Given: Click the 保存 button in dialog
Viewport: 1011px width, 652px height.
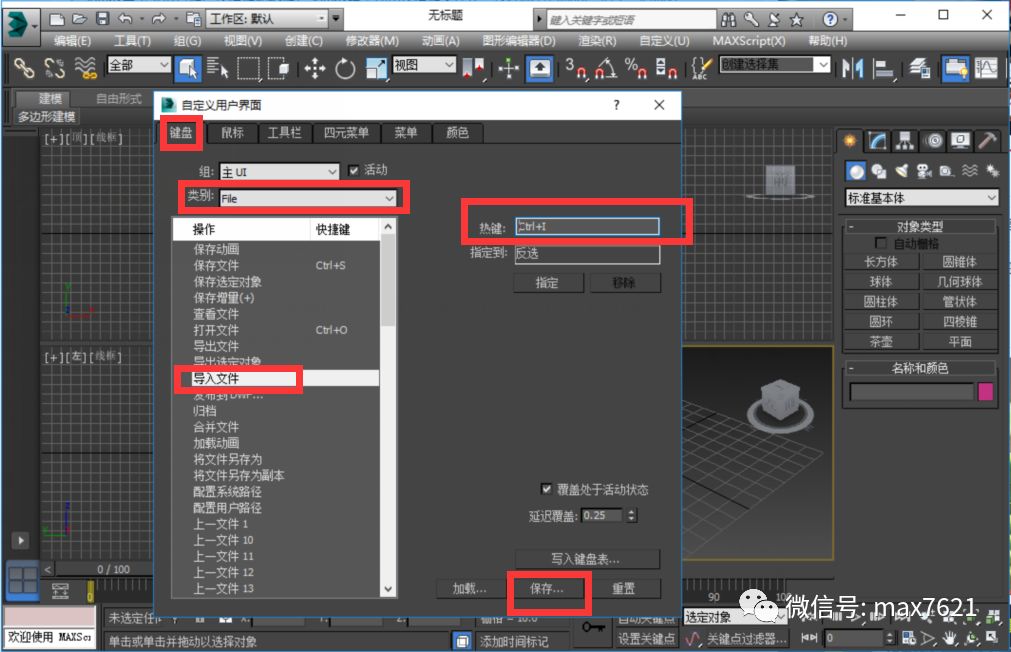Looking at the screenshot, I should click(547, 588).
